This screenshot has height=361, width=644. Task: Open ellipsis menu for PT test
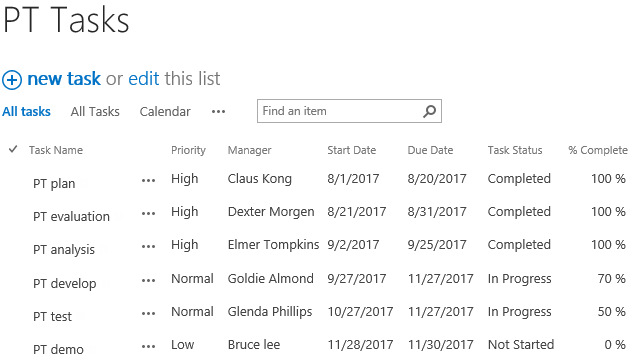point(148,314)
